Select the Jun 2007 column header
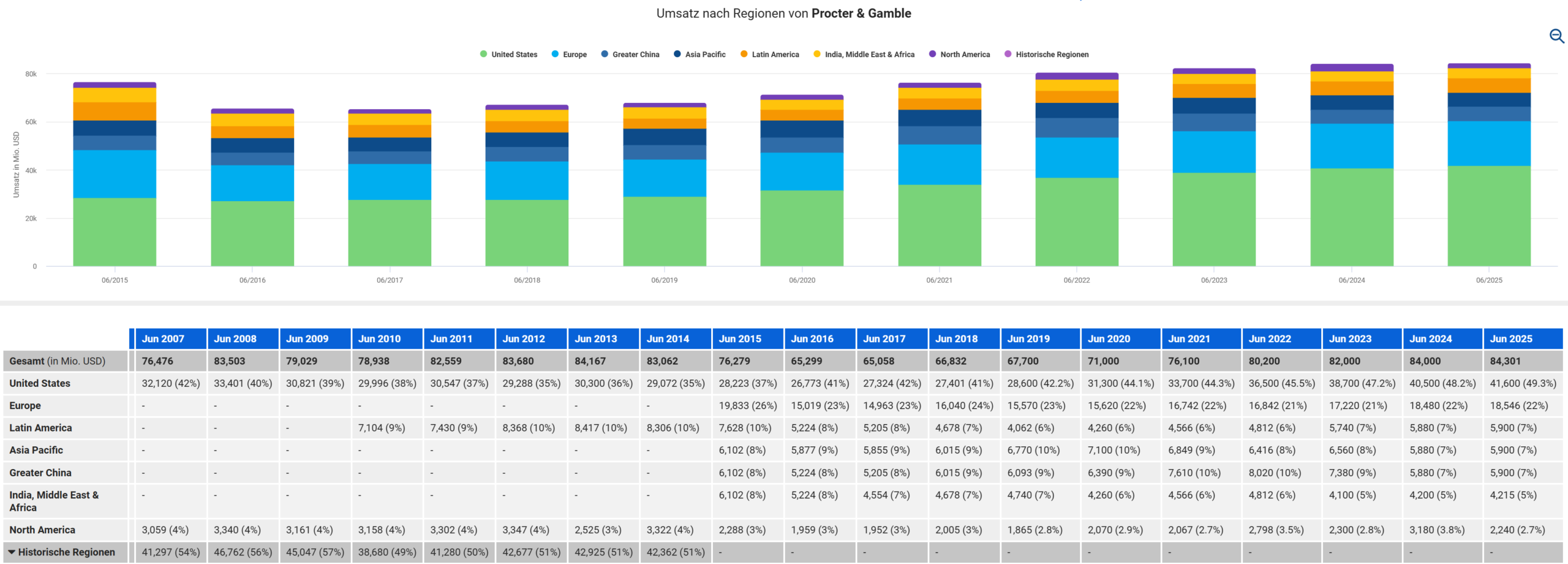 (x=163, y=338)
